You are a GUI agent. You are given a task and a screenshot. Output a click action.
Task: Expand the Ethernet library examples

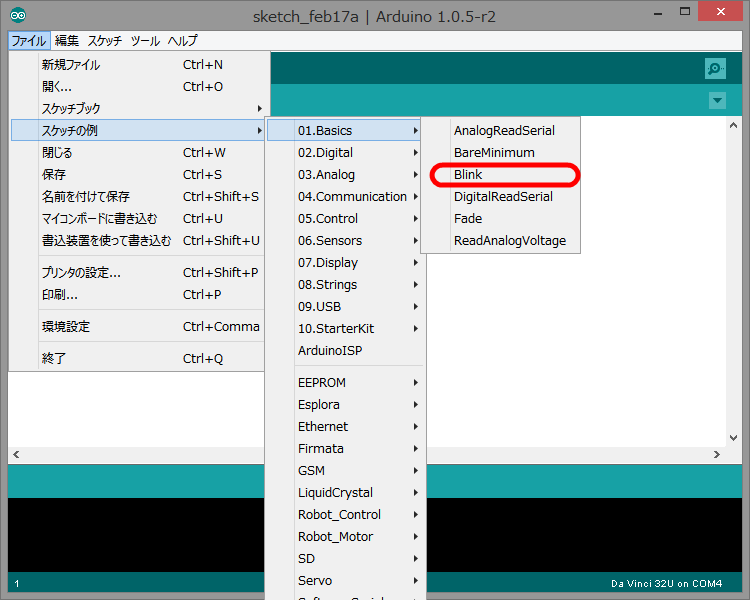coord(343,427)
